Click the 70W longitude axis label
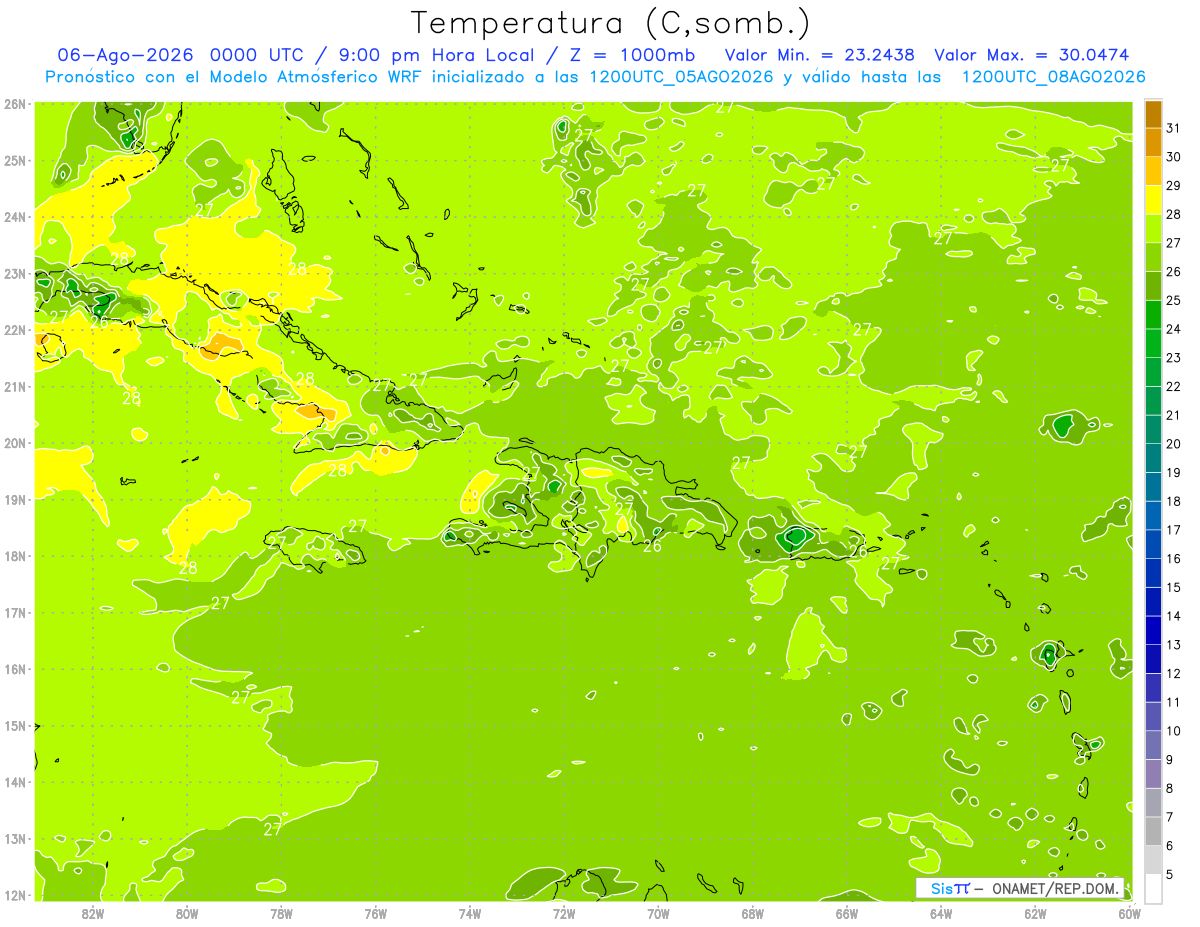Screen dimensions: 1200x927 point(658,913)
